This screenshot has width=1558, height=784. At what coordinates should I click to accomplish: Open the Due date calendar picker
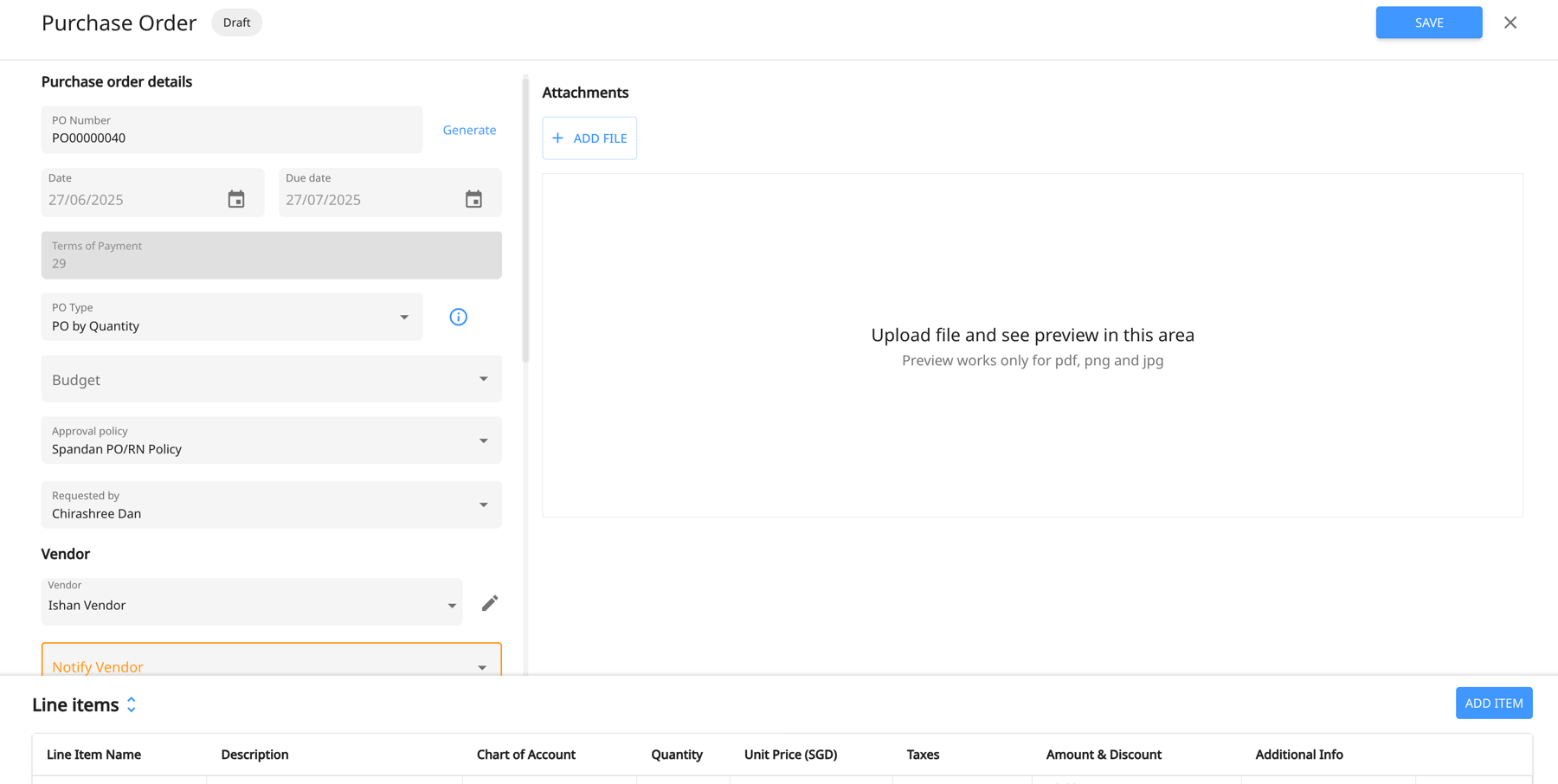coord(473,198)
